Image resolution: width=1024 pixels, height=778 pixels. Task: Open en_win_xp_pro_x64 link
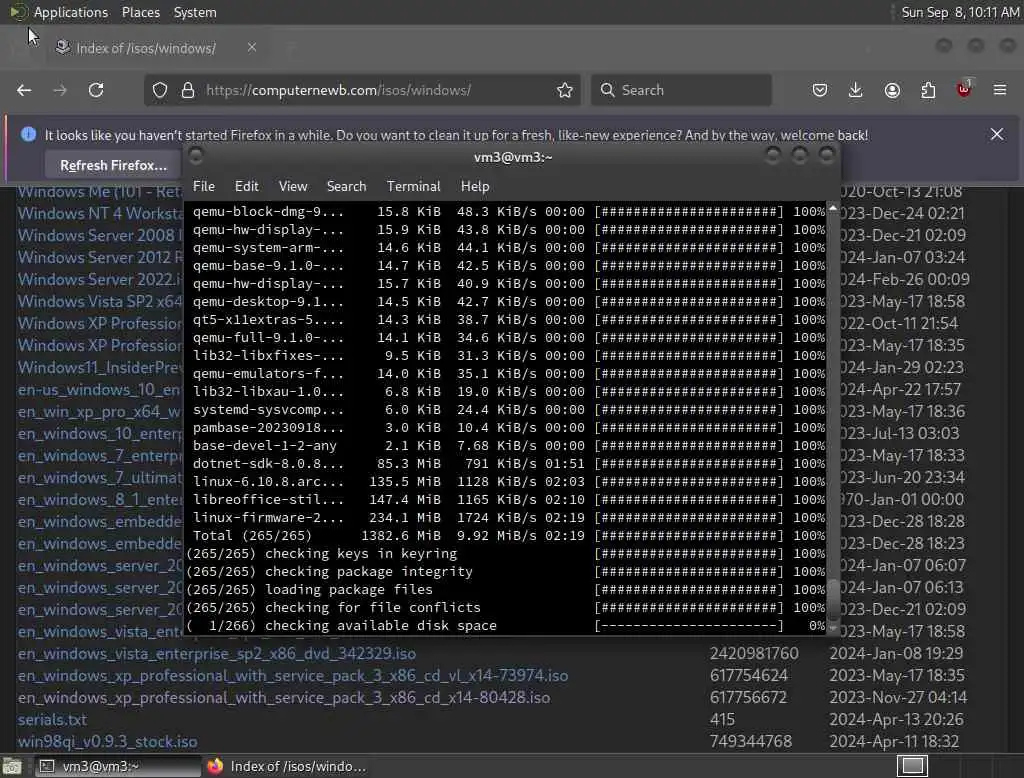[x=101, y=412]
